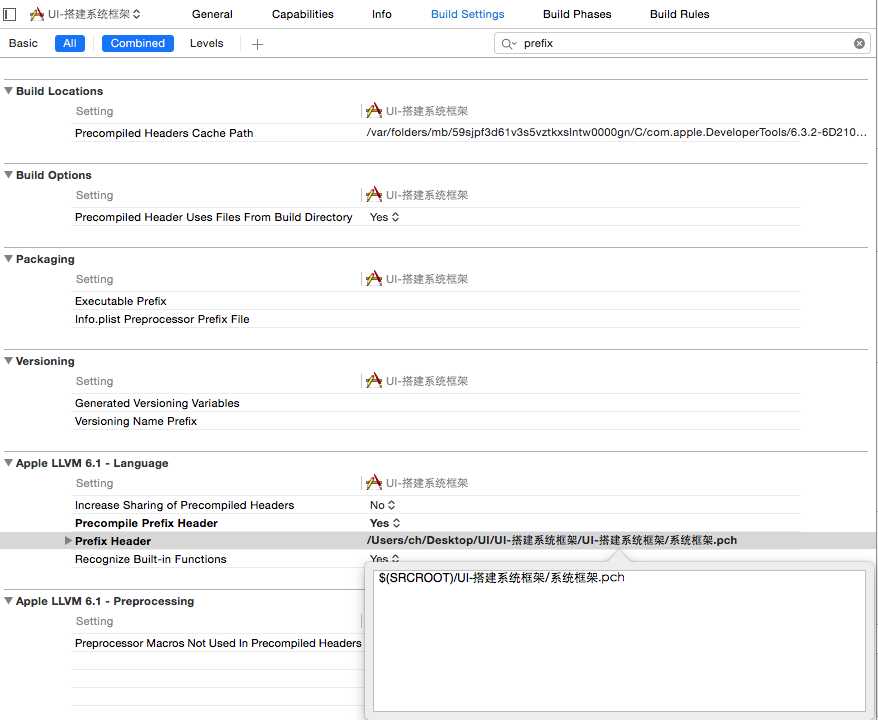This screenshot has height=720, width=878.
Task: Change Increase Sharing of Precompiled Headers No popup
Action: click(x=382, y=505)
